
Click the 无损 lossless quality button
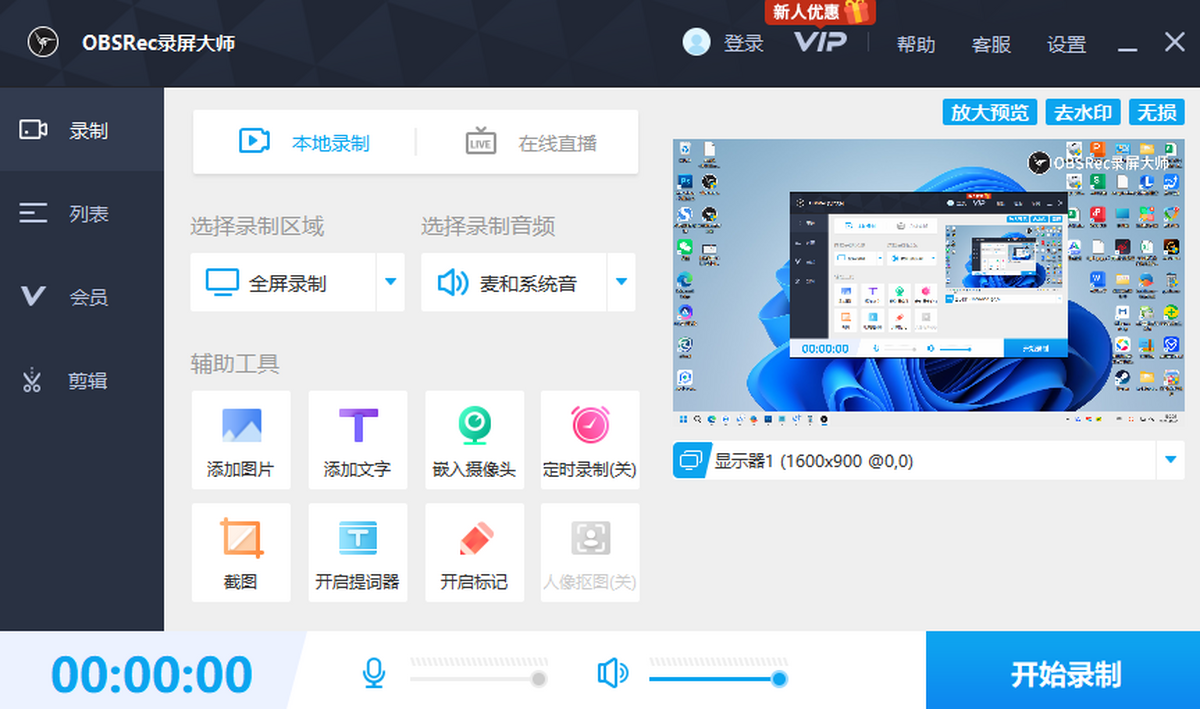point(1156,112)
